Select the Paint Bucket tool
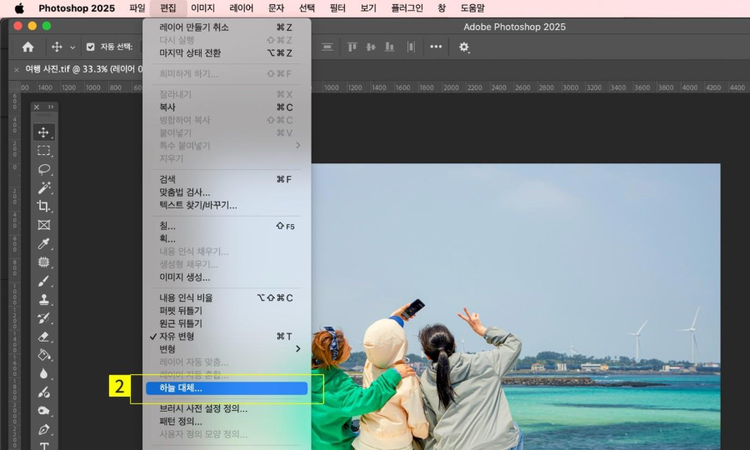This screenshot has height=450, width=750. click(x=44, y=355)
